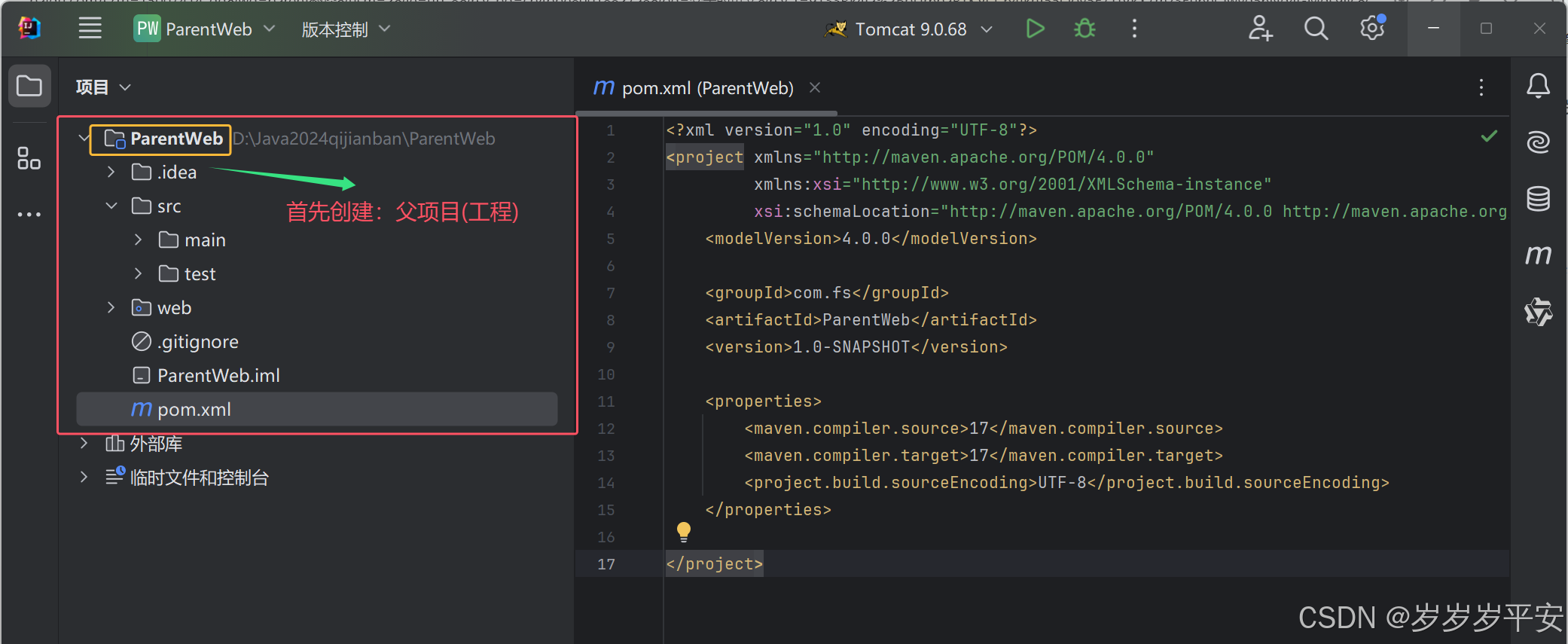Open the main hamburger menu
Viewport: 1568px width, 644px height.
(90, 29)
